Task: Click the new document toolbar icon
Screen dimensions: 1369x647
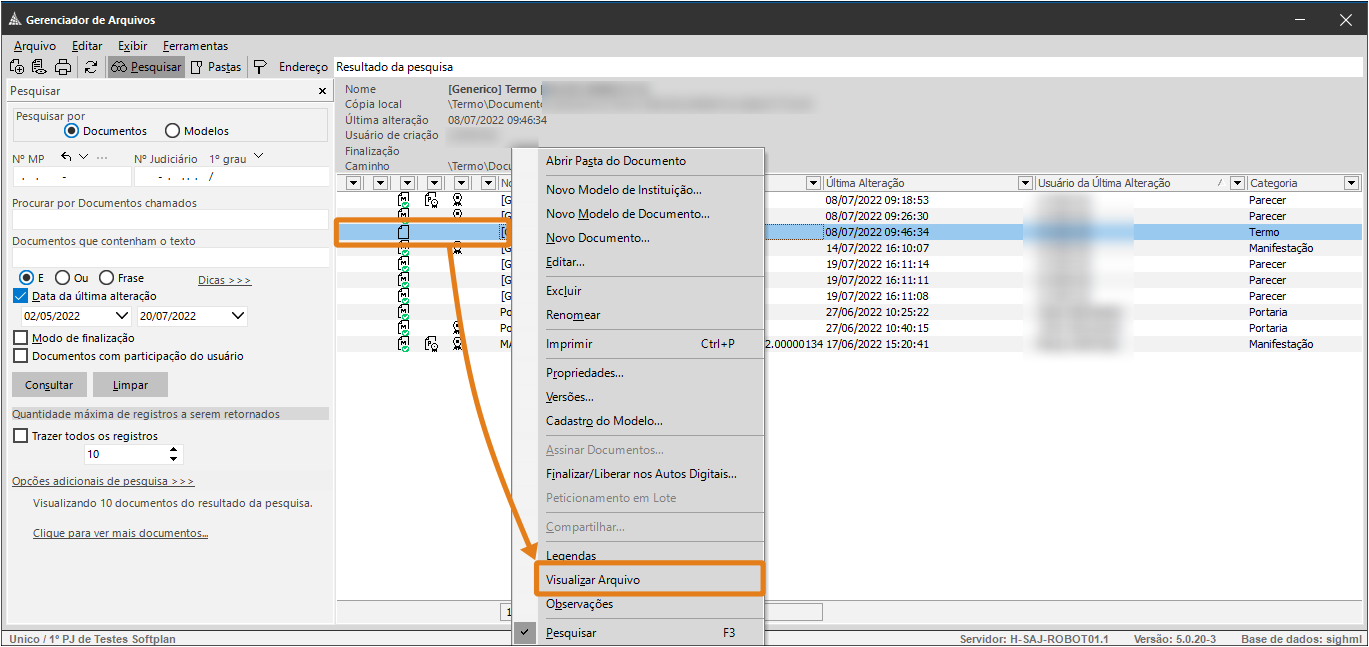Action: pos(17,67)
